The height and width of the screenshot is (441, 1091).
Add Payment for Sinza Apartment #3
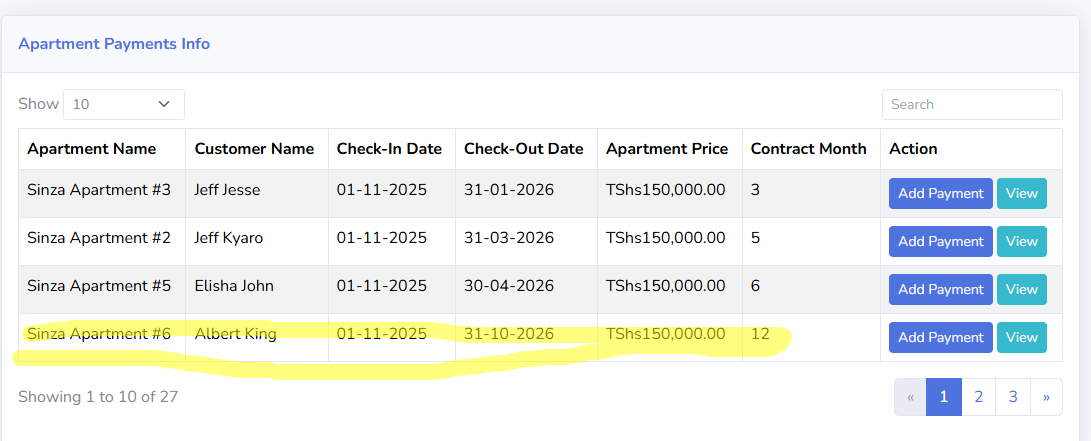tap(940, 193)
